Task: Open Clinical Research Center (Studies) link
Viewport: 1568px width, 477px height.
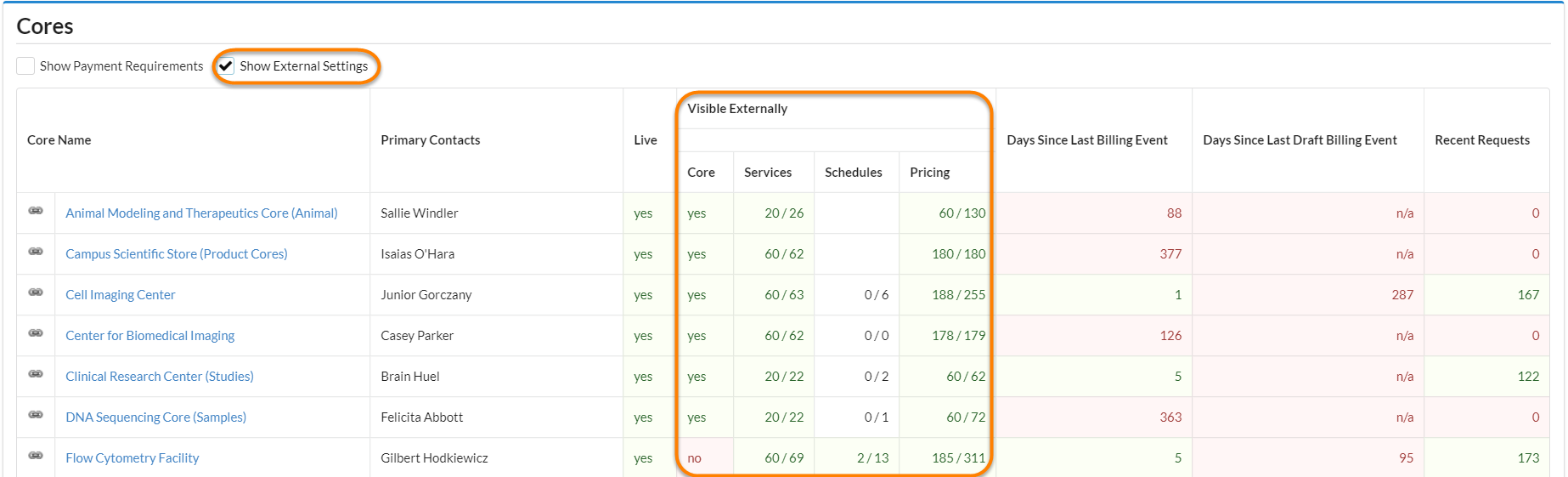Action: pyautogui.click(x=159, y=377)
